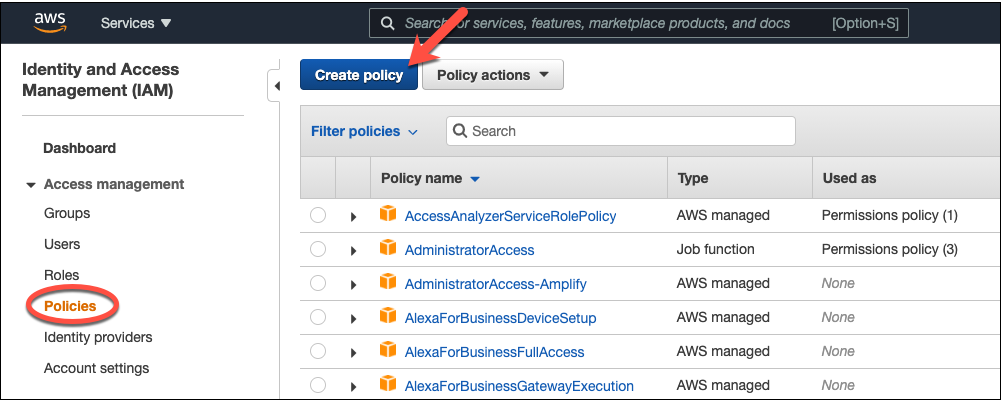Click None cell in AlexaForBusinessFullAccess row

click(x=838, y=351)
